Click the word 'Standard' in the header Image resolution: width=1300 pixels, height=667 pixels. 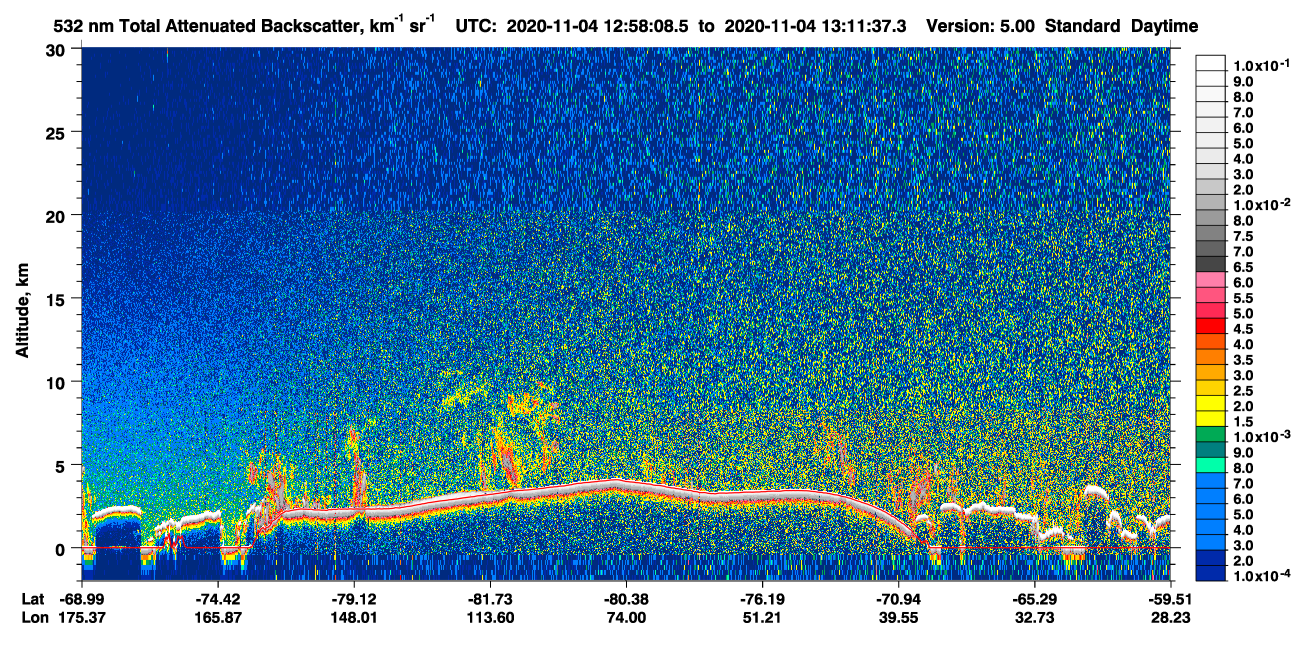[1084, 26]
